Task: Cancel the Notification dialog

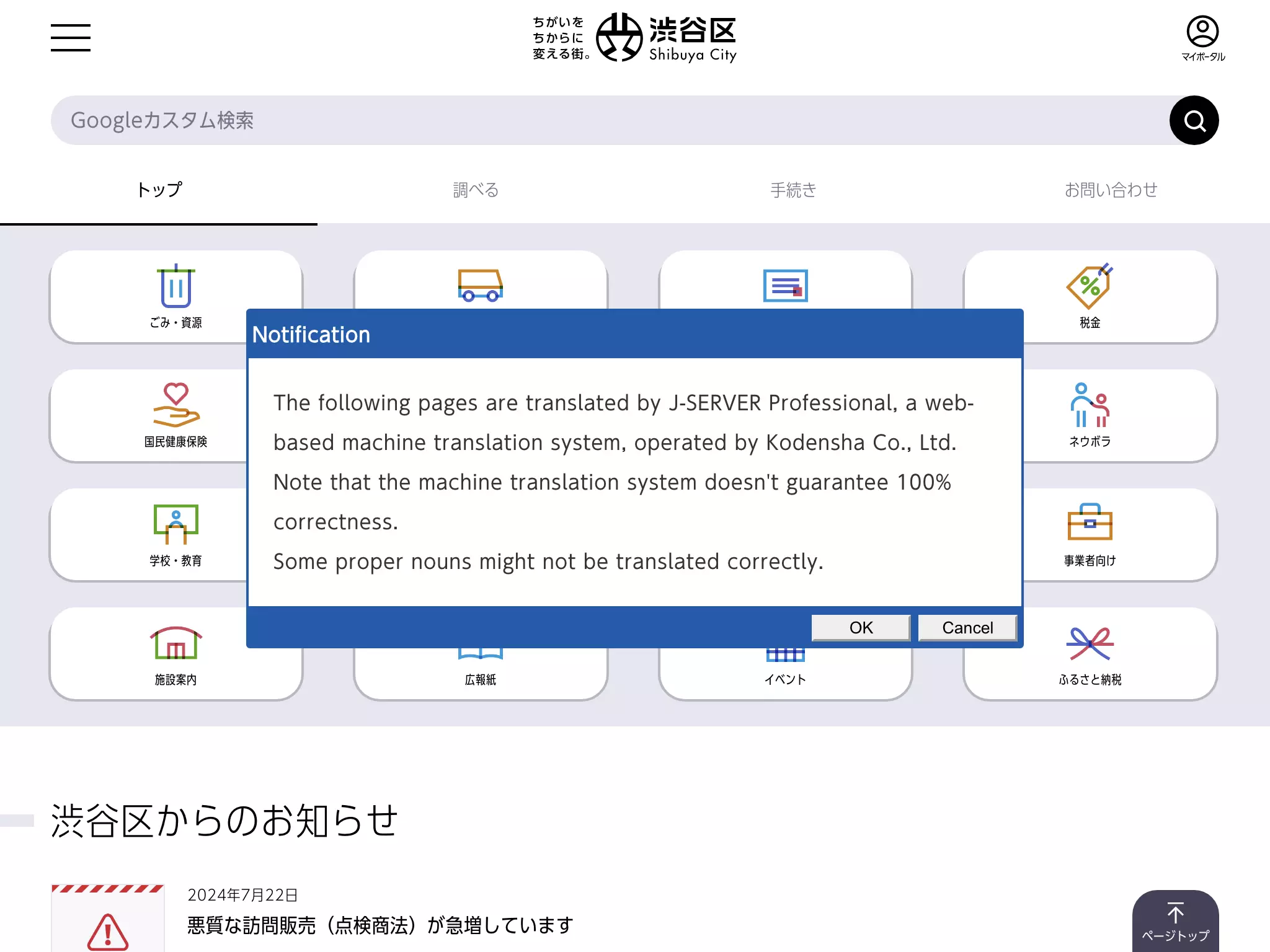Action: click(x=967, y=627)
